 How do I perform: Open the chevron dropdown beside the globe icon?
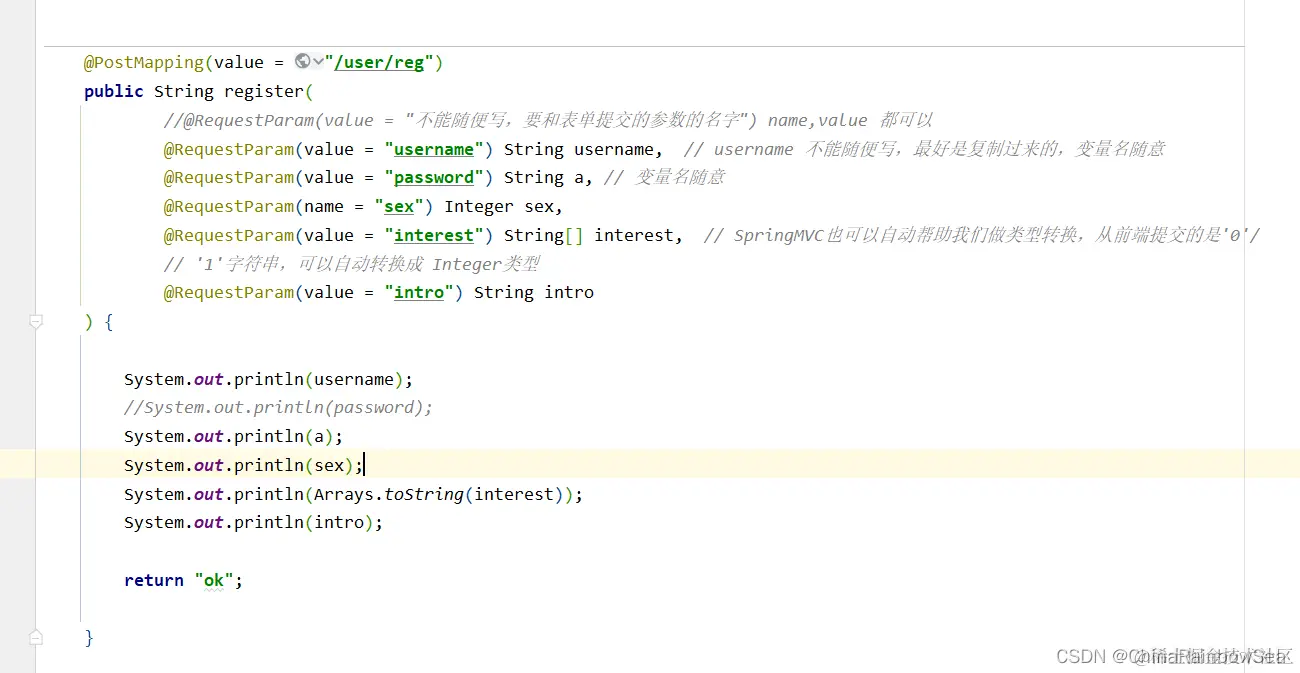pos(318,61)
